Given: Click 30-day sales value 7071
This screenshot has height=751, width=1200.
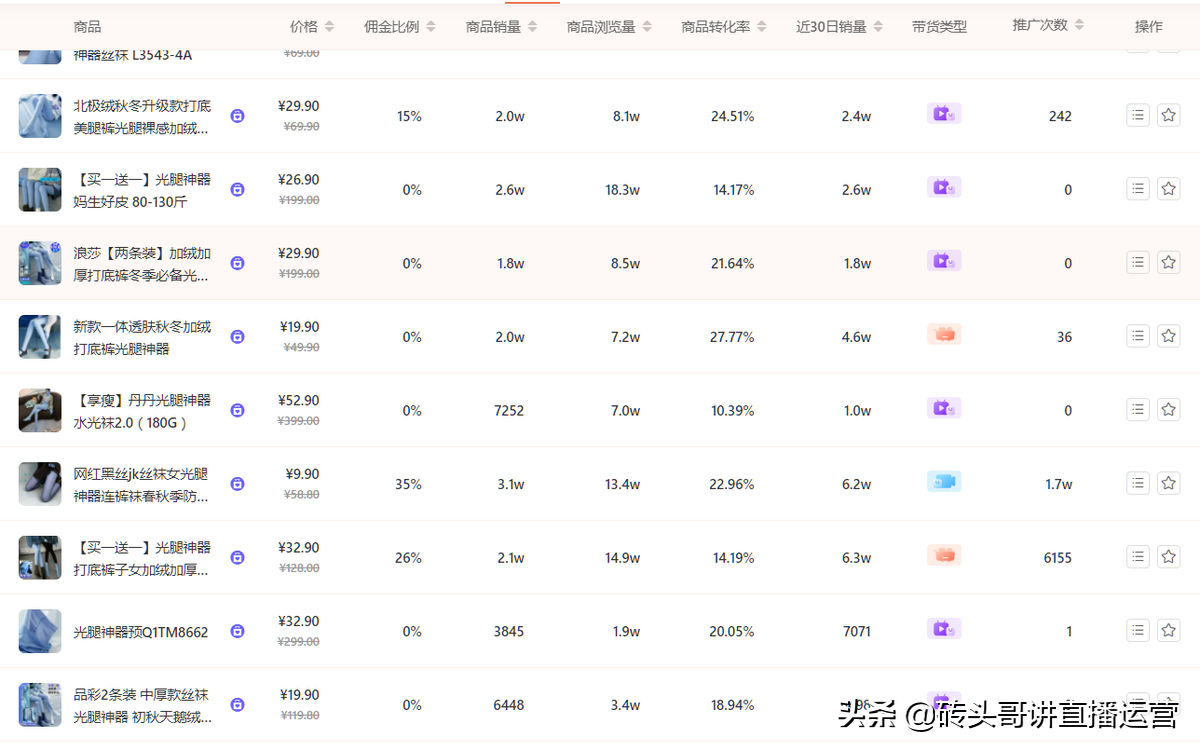Looking at the screenshot, I should coord(857,632).
